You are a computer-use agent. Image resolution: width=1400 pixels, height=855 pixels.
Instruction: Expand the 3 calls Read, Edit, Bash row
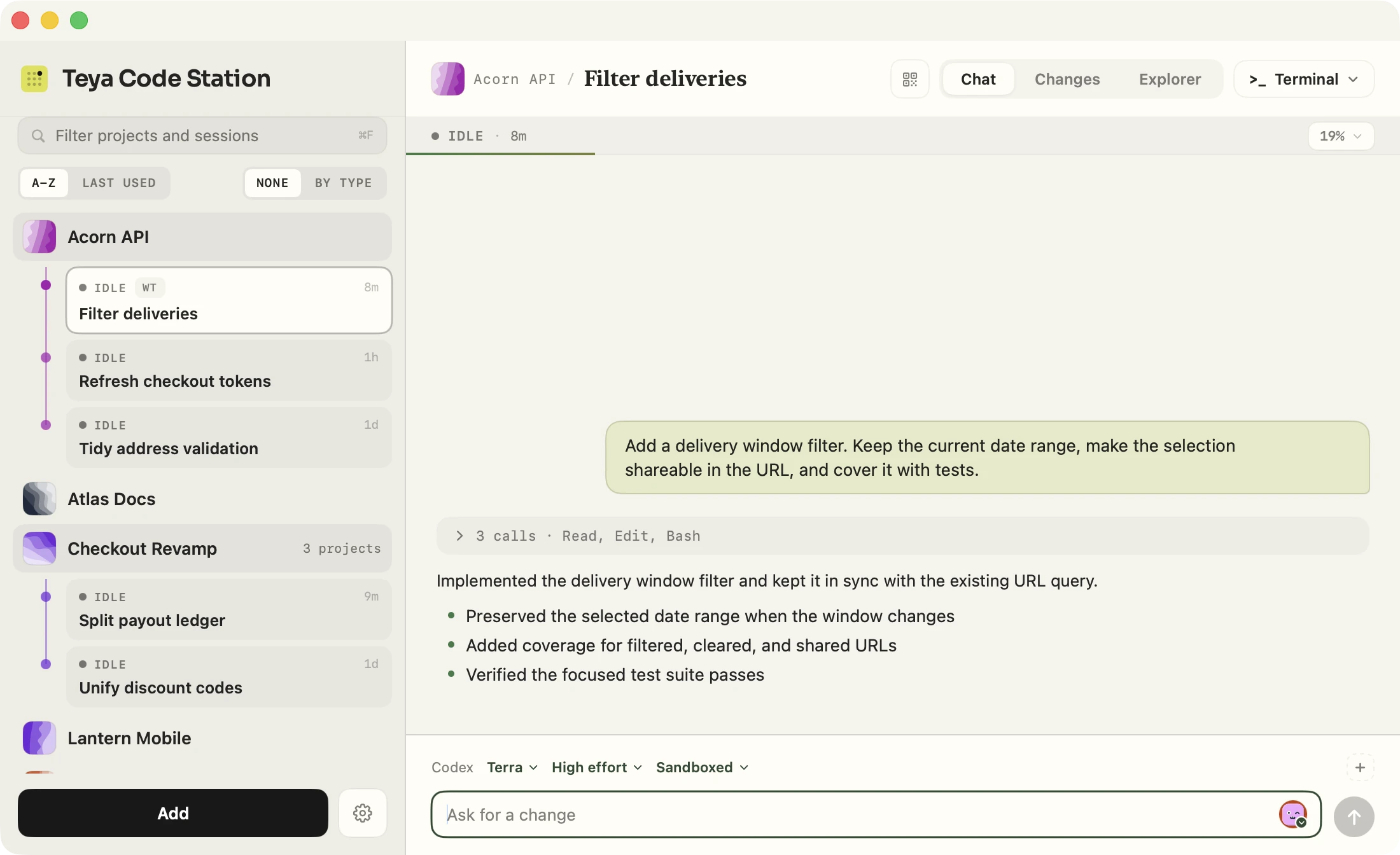(902, 536)
